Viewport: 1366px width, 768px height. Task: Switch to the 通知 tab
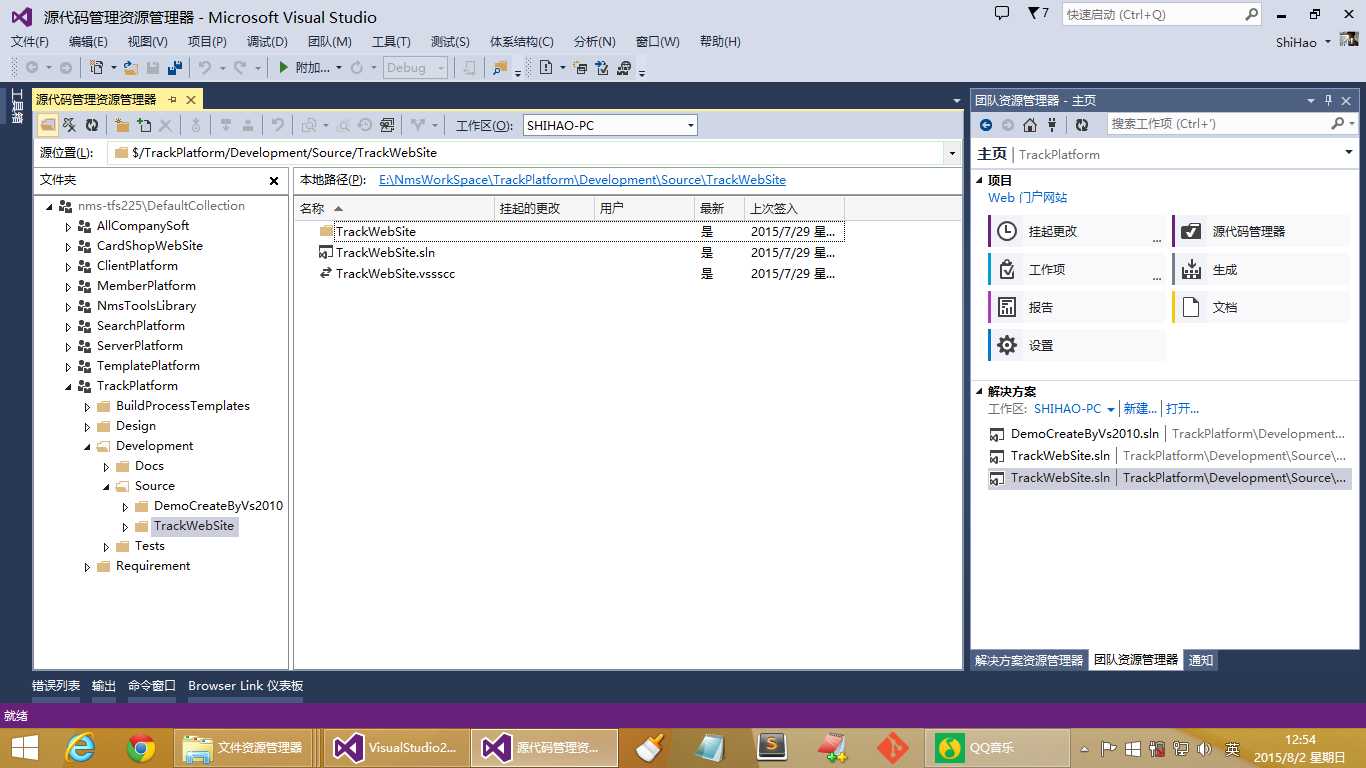point(1201,660)
